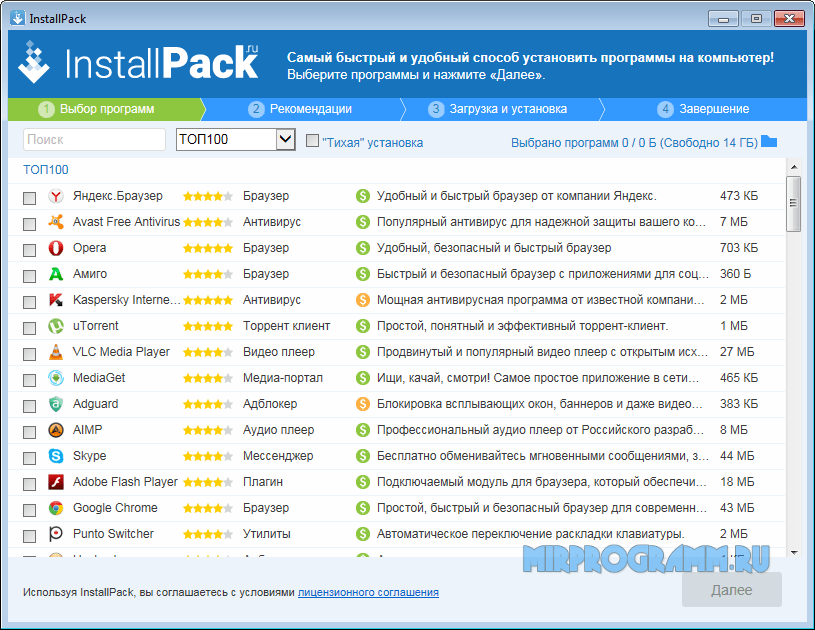Click the green license icon for MediaGet

tap(362, 378)
